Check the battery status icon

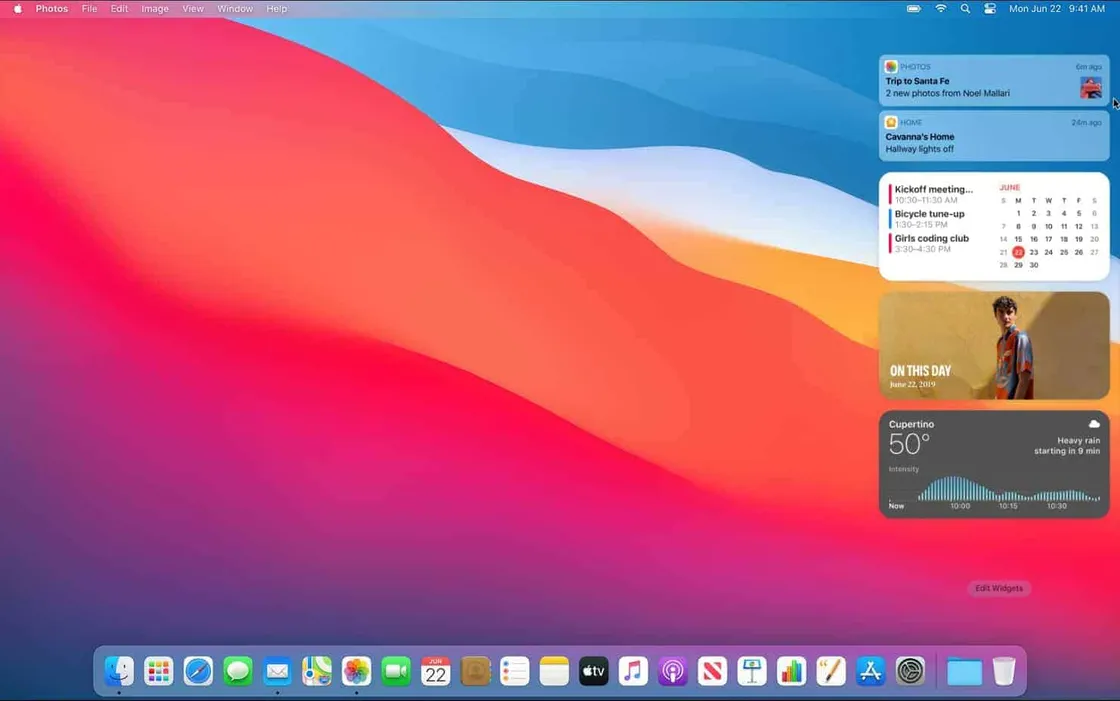click(913, 8)
